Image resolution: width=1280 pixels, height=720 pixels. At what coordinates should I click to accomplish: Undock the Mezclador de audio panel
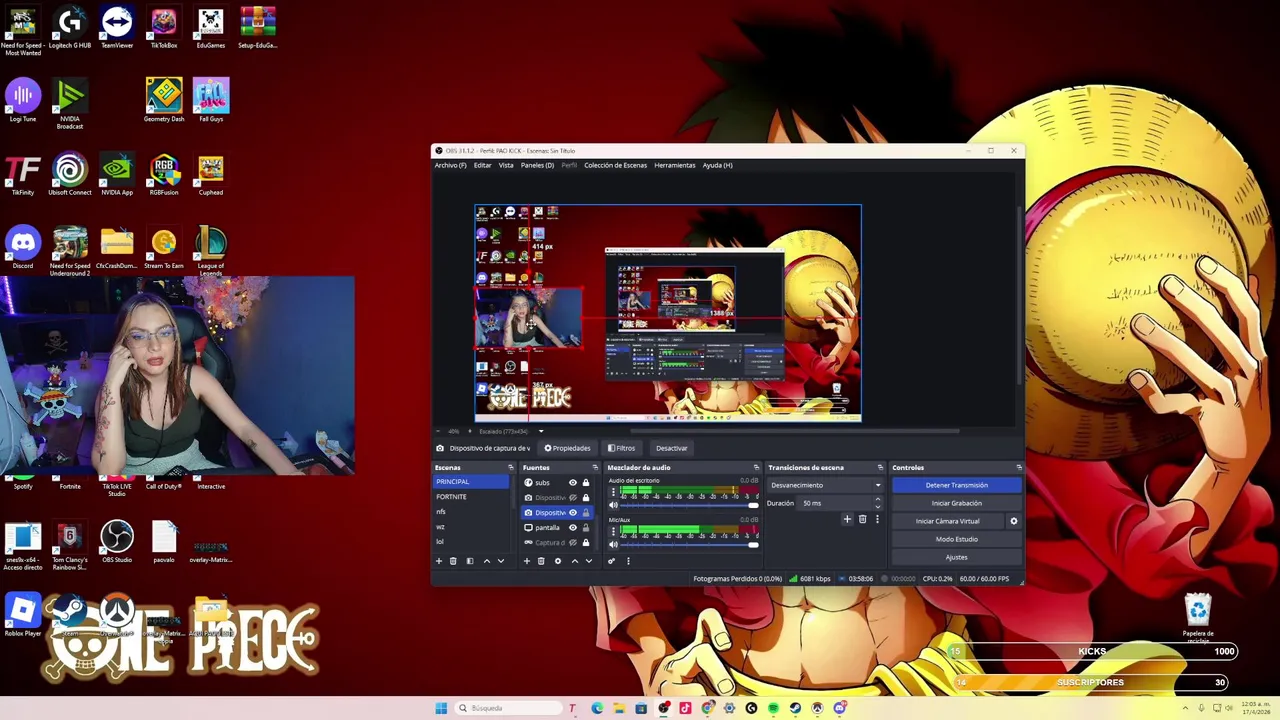(x=756, y=467)
